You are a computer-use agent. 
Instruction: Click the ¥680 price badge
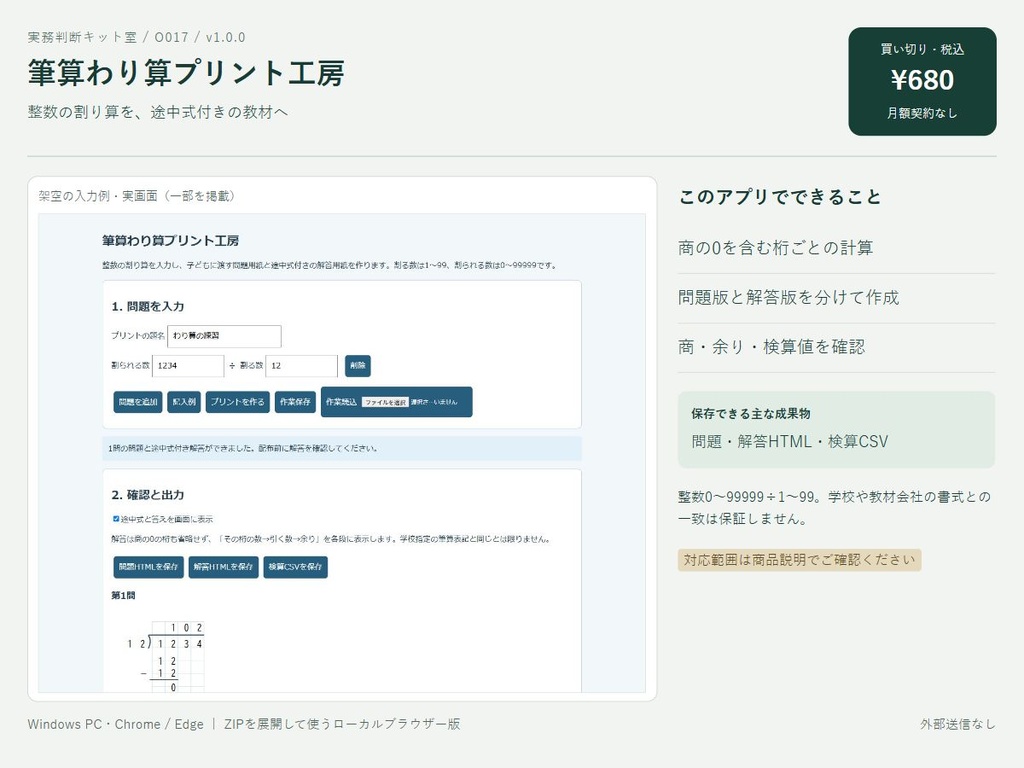(922, 82)
